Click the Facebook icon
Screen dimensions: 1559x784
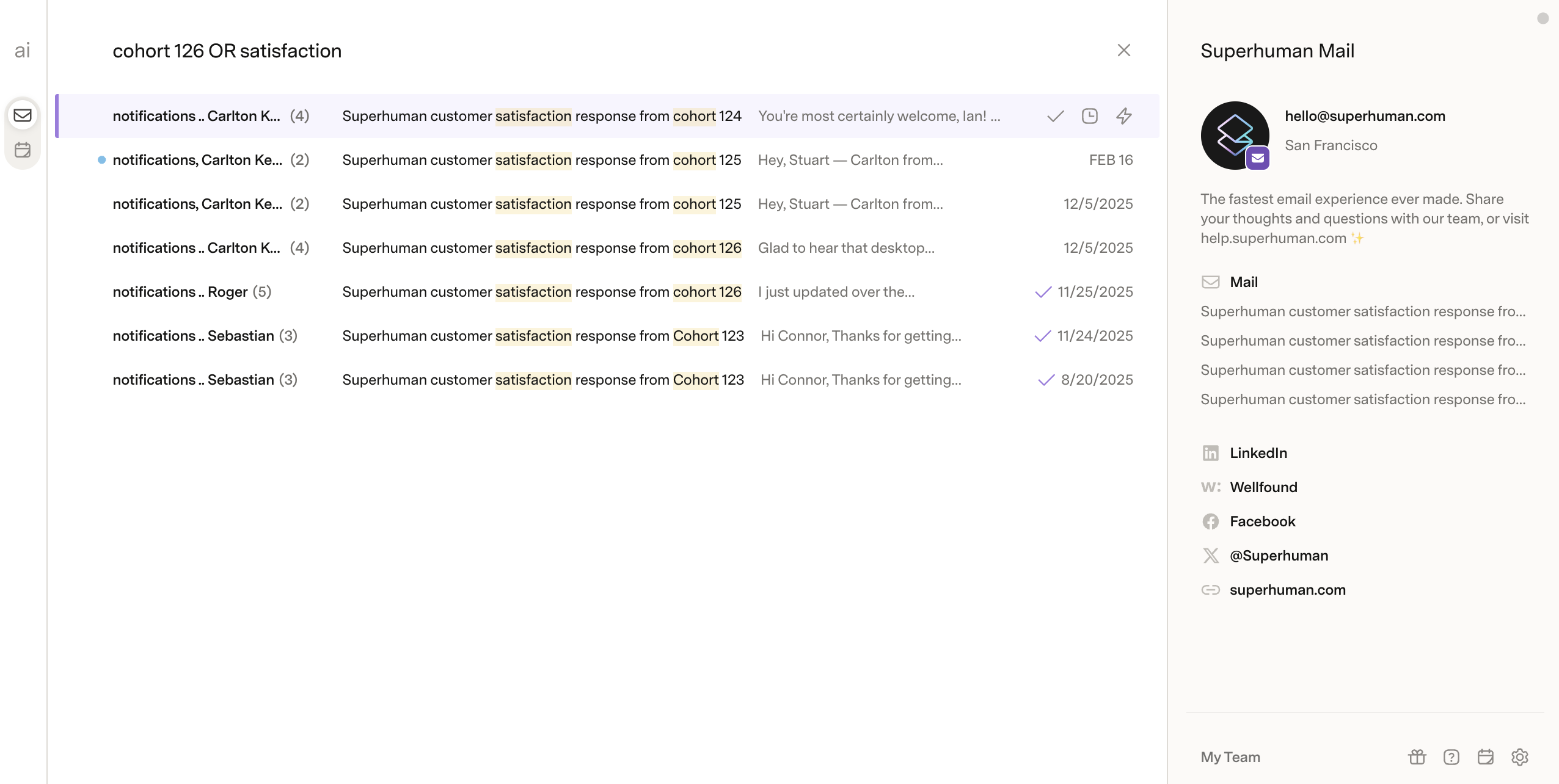1211,521
